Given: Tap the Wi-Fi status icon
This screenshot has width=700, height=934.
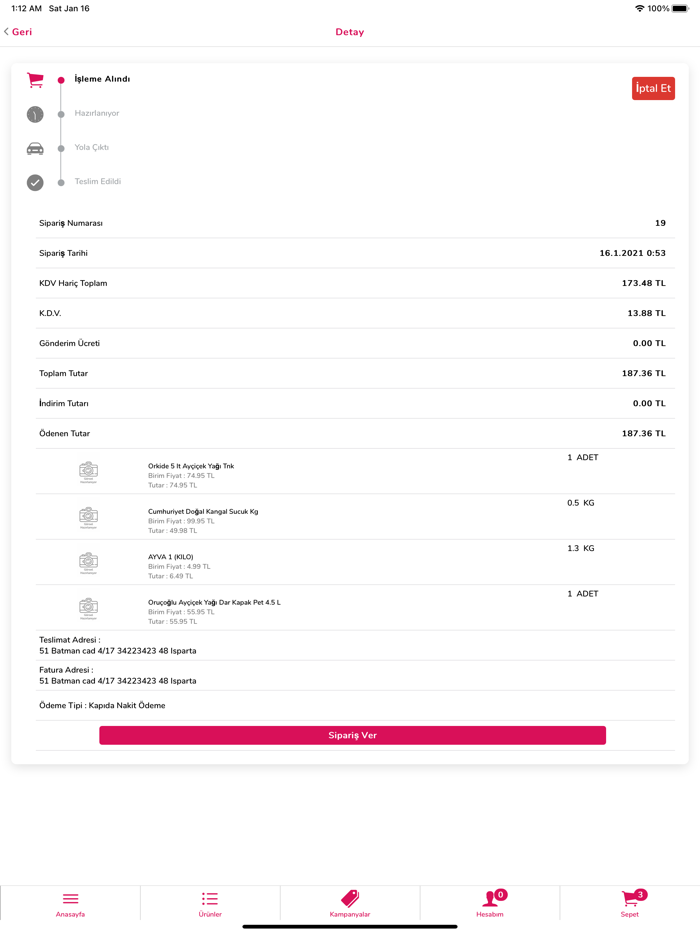Looking at the screenshot, I should click(x=639, y=8).
